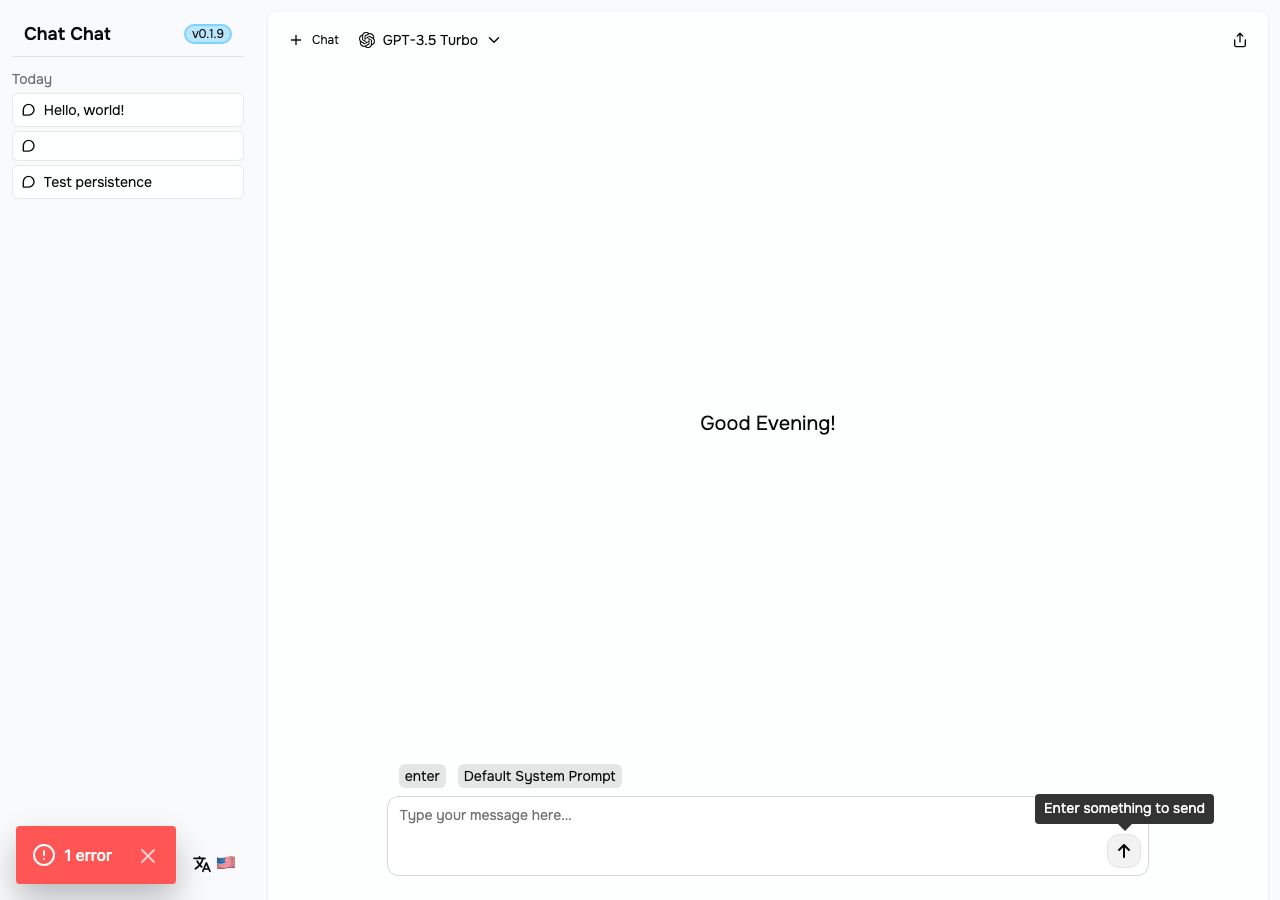Click the GPT-3.5 Turbo model name
The width and height of the screenshot is (1280, 900).
430,40
